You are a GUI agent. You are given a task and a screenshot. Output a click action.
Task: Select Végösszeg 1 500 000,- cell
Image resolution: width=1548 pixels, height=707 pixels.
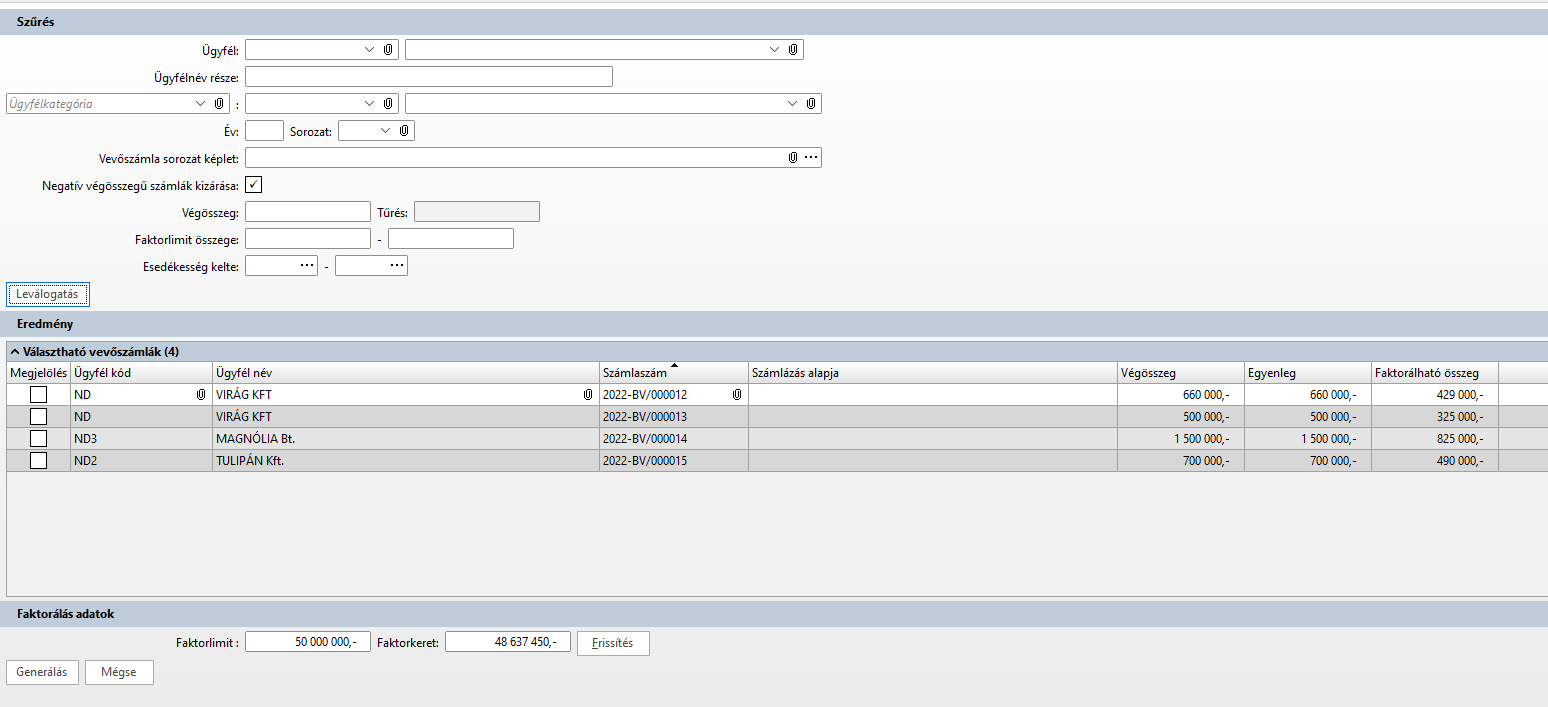pyautogui.click(x=1181, y=439)
